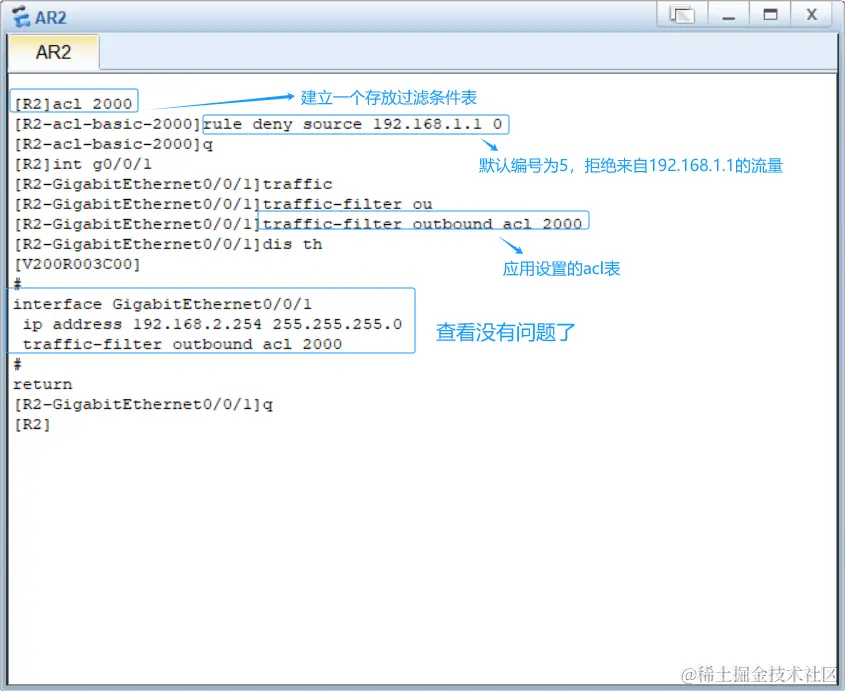This screenshot has width=845, height=691.
Task: Click the '[V200R003C00]' version line
Action: (x=77, y=264)
